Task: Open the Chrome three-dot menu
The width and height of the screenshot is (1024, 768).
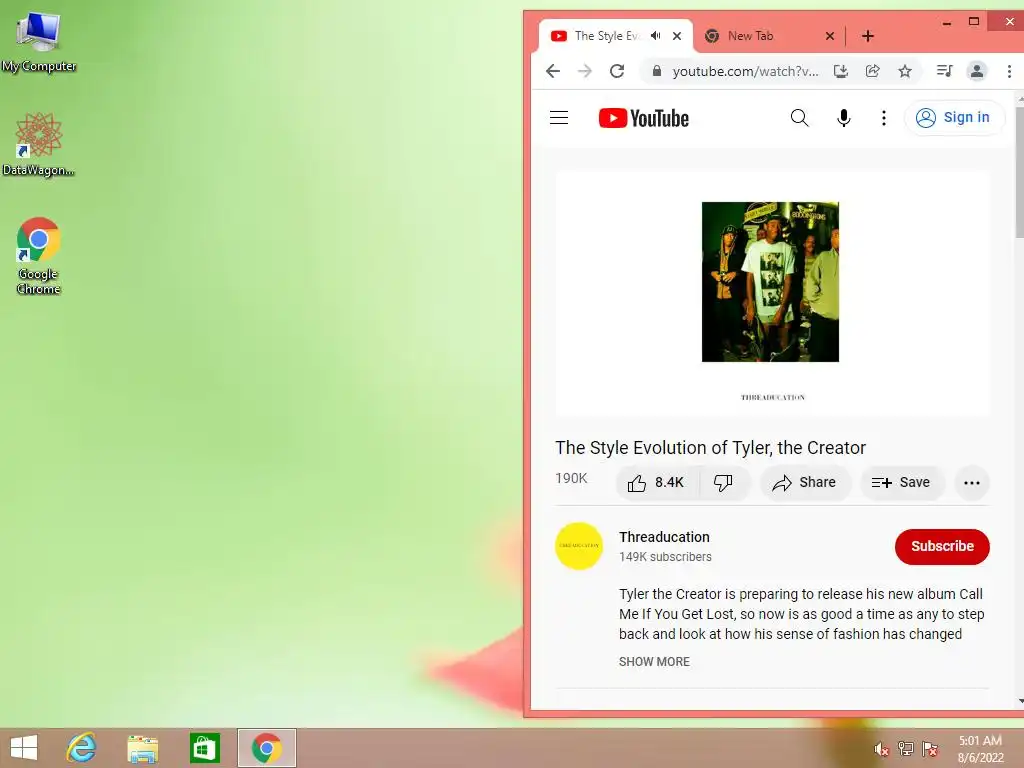Action: pos(1009,71)
